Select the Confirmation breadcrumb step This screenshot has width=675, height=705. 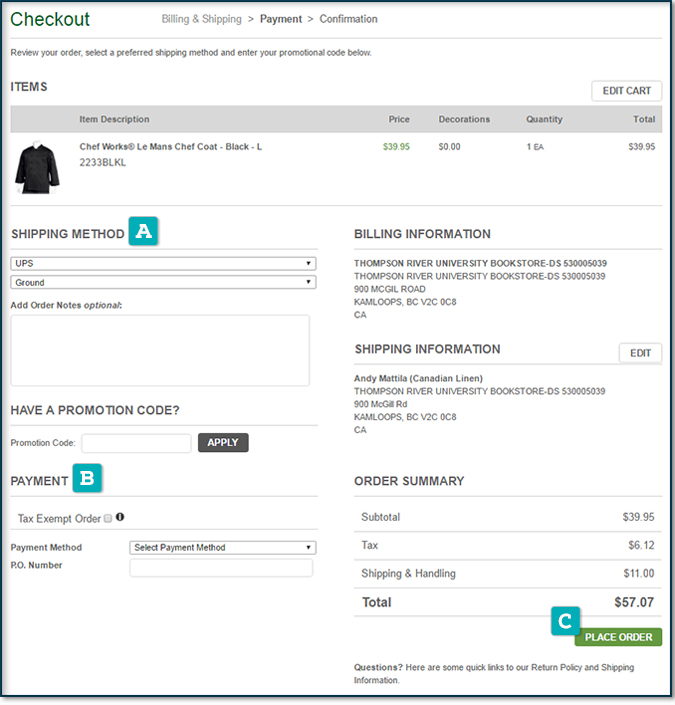coord(348,19)
